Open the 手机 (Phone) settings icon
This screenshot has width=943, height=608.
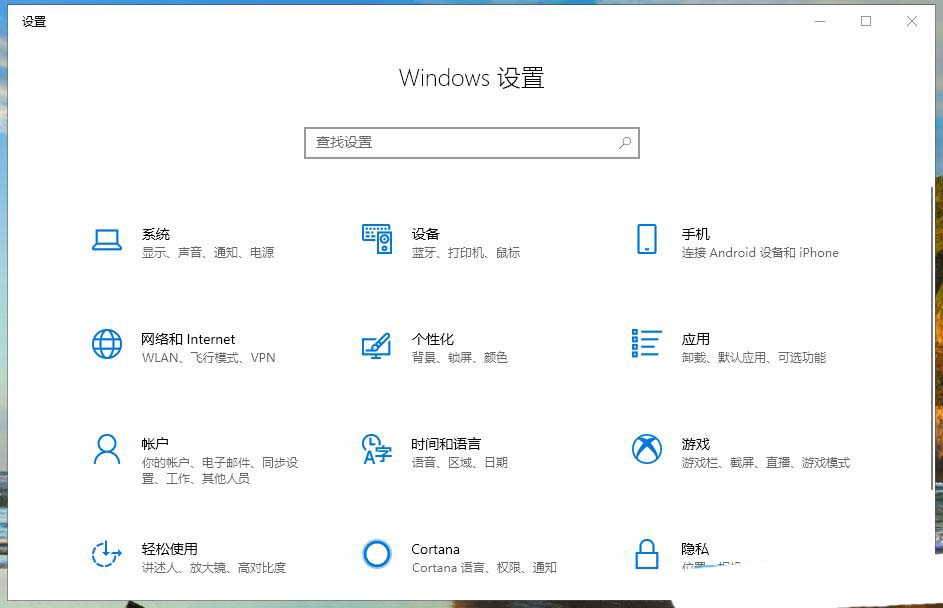pyautogui.click(x=646, y=240)
